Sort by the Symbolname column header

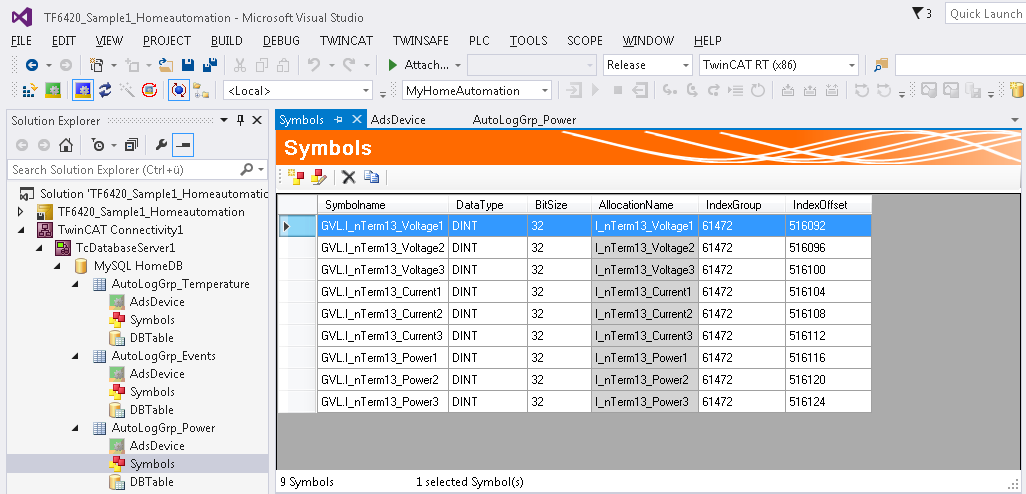coord(383,205)
